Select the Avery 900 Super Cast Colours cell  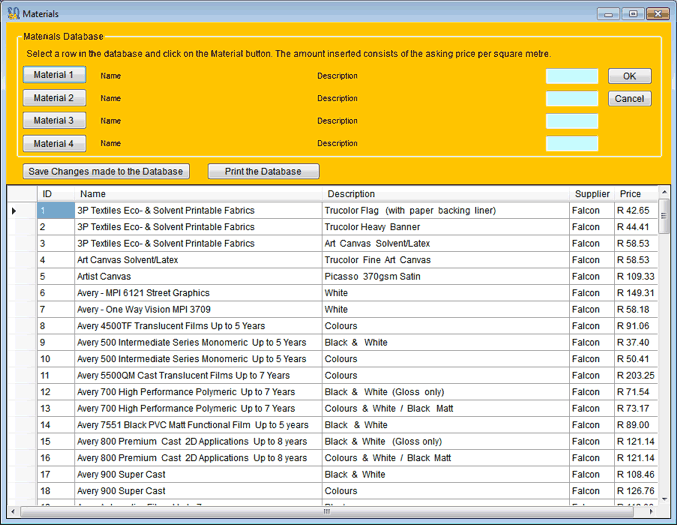(444, 491)
